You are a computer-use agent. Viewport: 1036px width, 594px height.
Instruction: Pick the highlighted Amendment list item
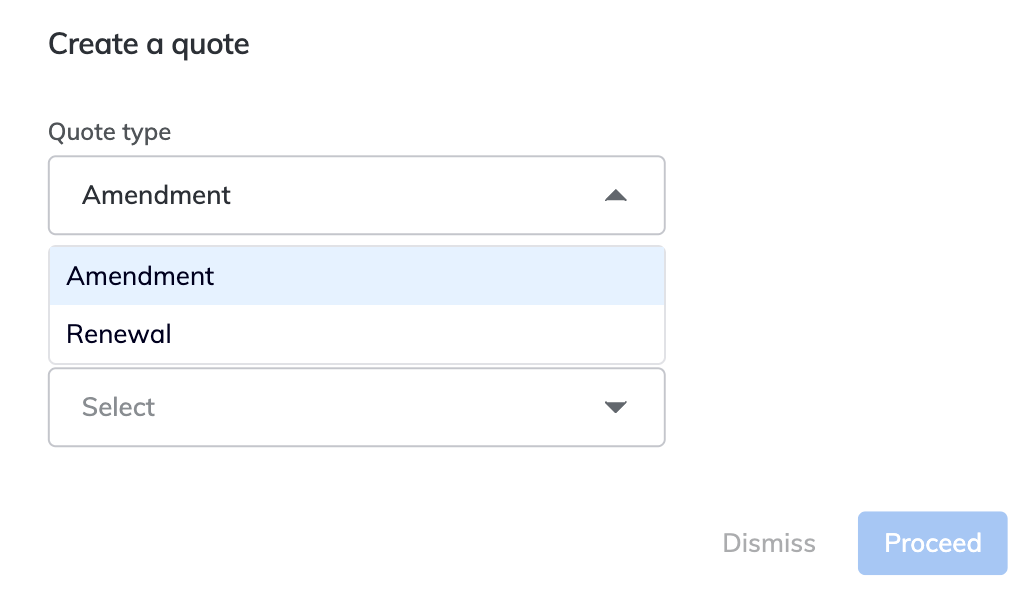coord(141,276)
